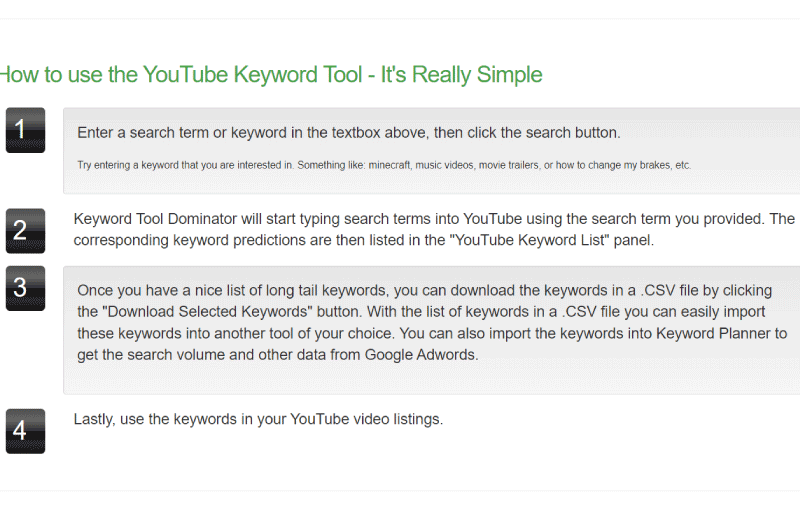Click the step 2 number badge
The width and height of the screenshot is (800, 530).
[26, 231]
